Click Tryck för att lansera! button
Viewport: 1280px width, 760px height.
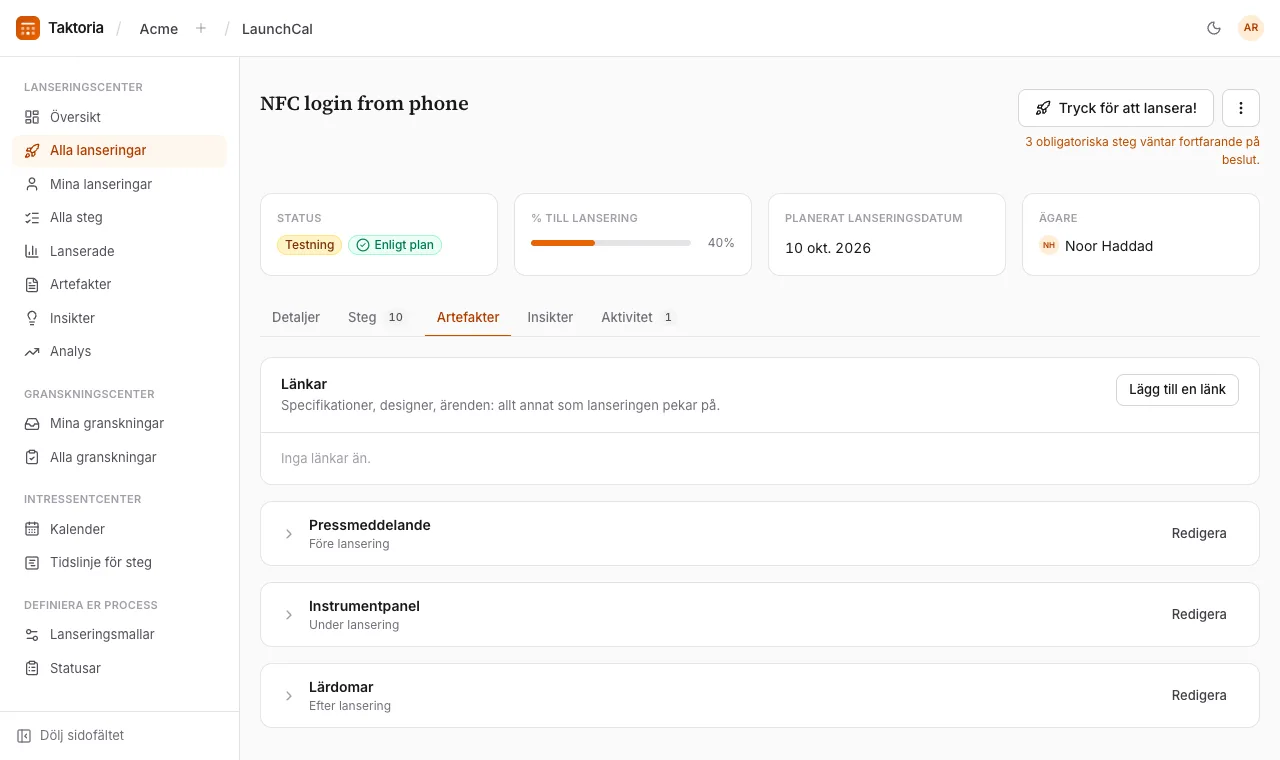[1116, 108]
